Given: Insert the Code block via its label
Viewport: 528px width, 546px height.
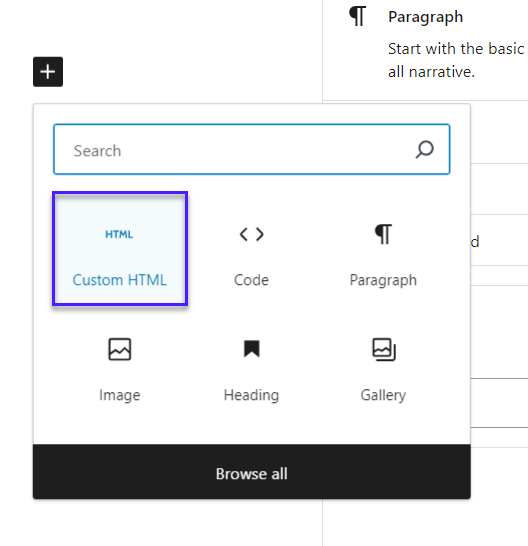Looking at the screenshot, I should coord(251,280).
